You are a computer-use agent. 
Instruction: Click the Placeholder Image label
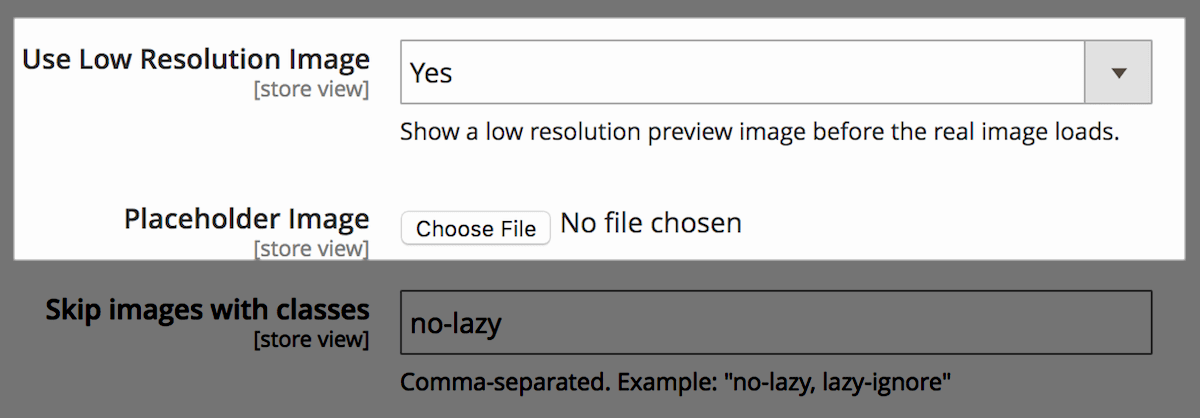tap(247, 219)
